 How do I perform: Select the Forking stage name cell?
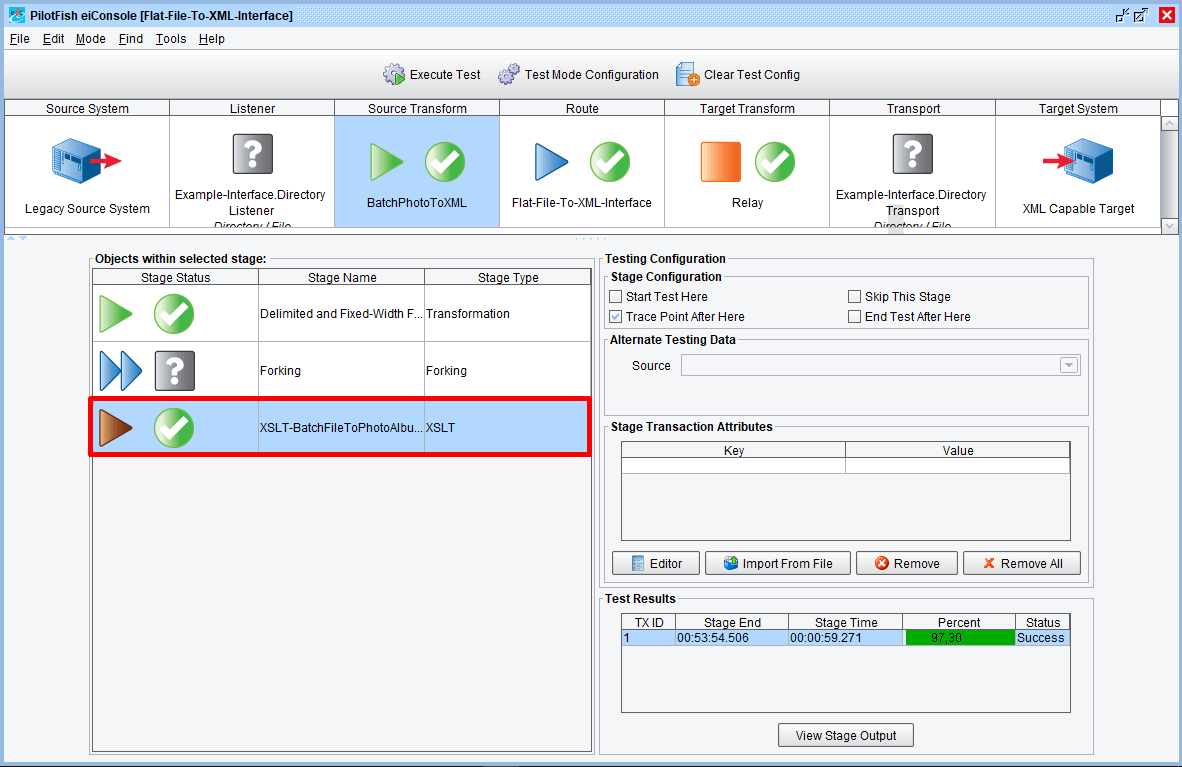click(x=341, y=371)
